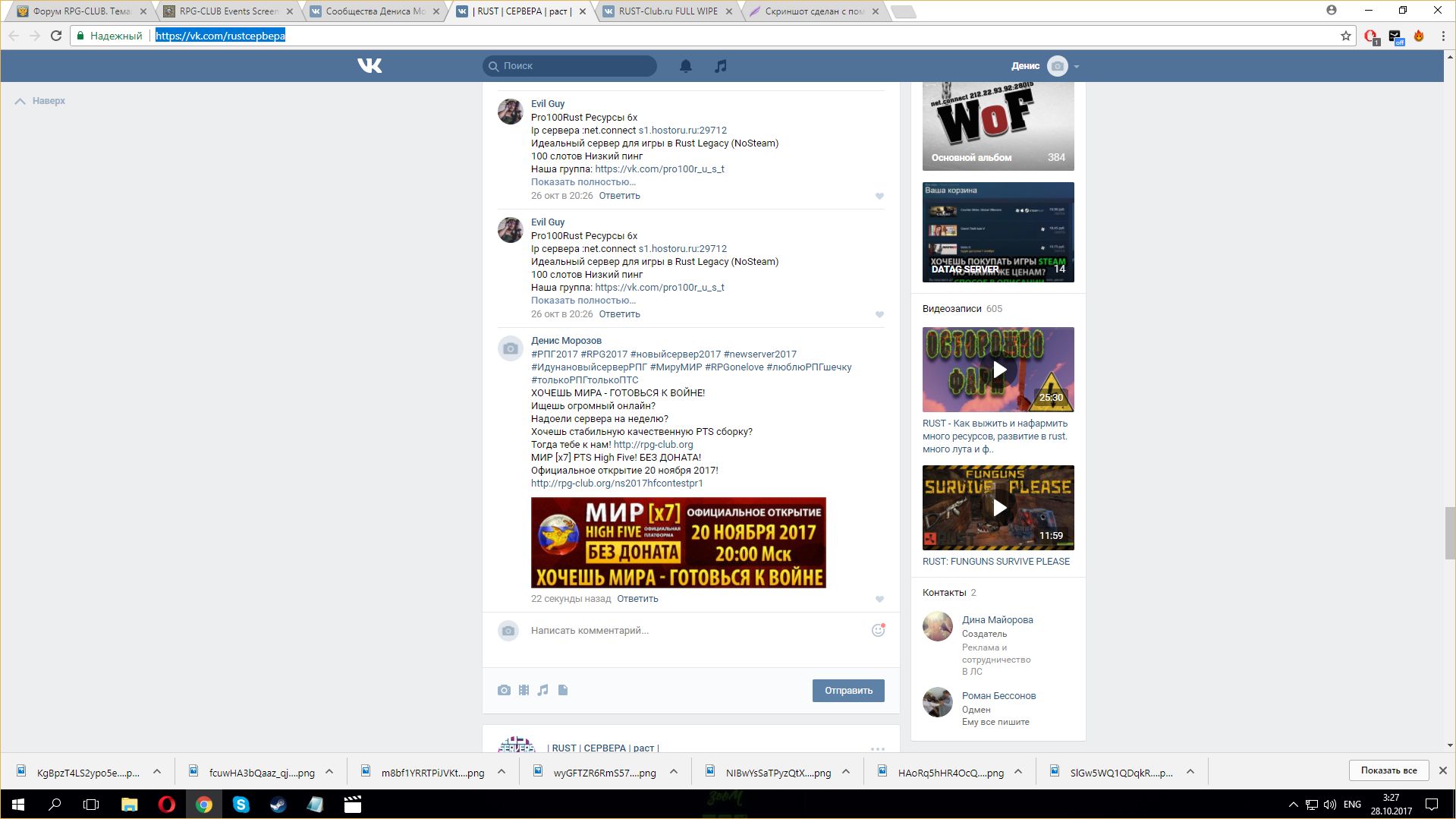Viewport: 1456px width, 819px height.
Task: Click the ENG language indicator
Action: coord(1352,805)
